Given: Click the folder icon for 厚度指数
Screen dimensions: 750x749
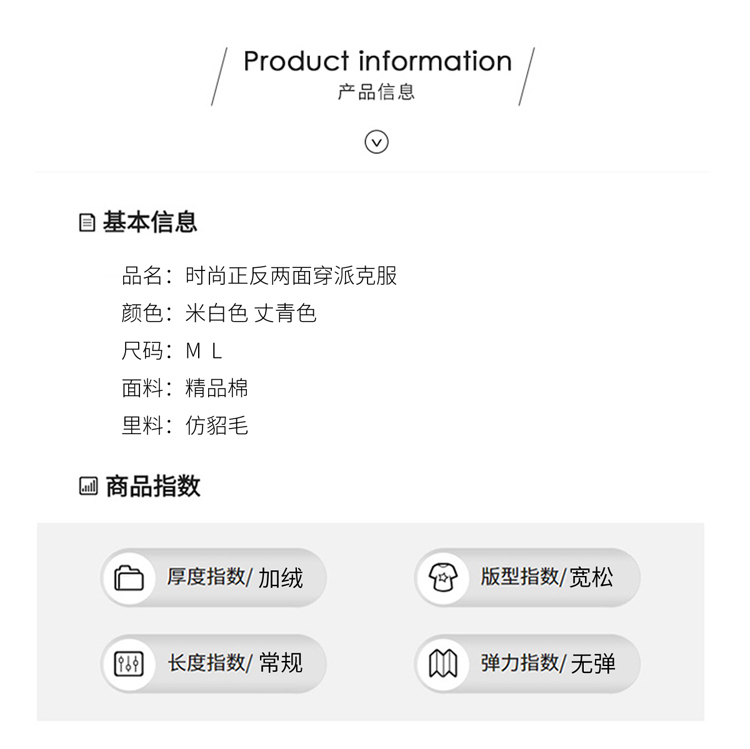Looking at the screenshot, I should click(x=129, y=578).
